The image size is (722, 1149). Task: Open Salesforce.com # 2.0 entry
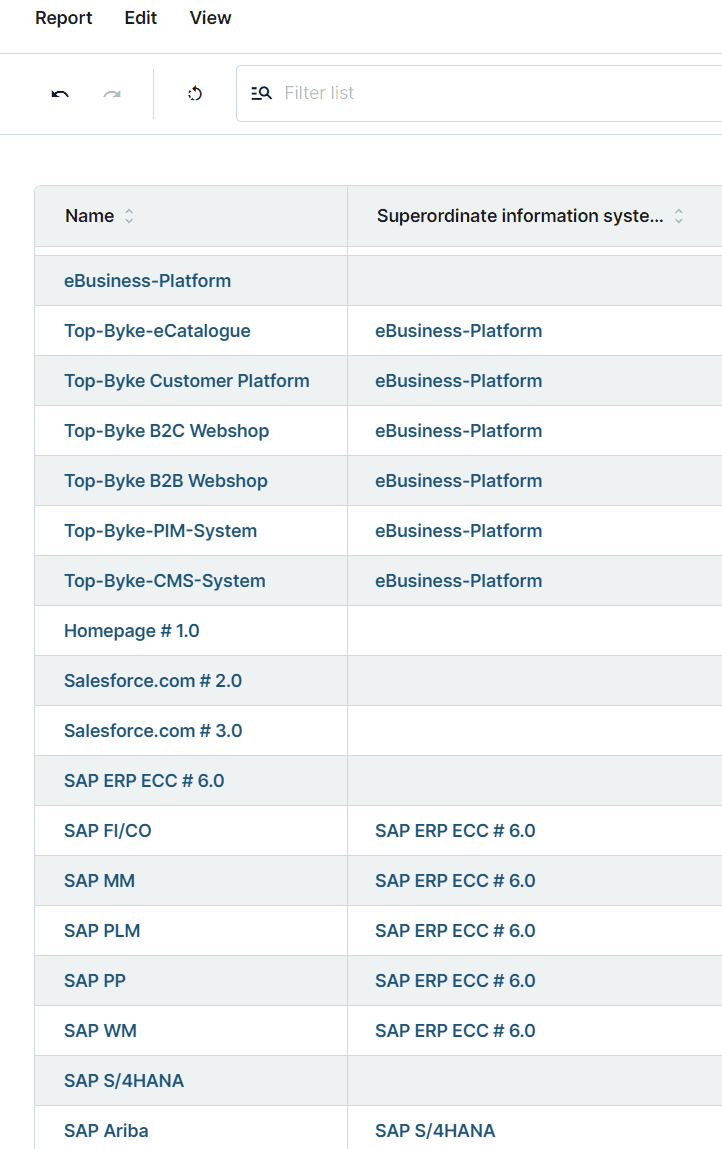coord(152,681)
